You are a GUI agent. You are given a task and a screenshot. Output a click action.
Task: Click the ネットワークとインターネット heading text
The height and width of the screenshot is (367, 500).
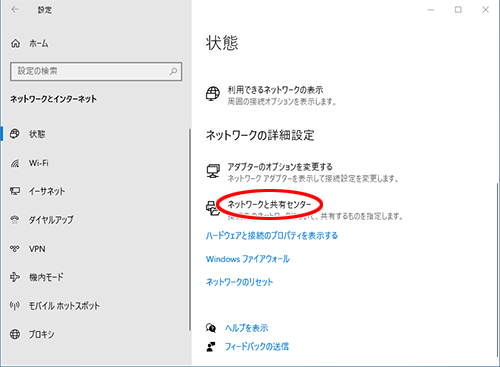click(x=53, y=99)
